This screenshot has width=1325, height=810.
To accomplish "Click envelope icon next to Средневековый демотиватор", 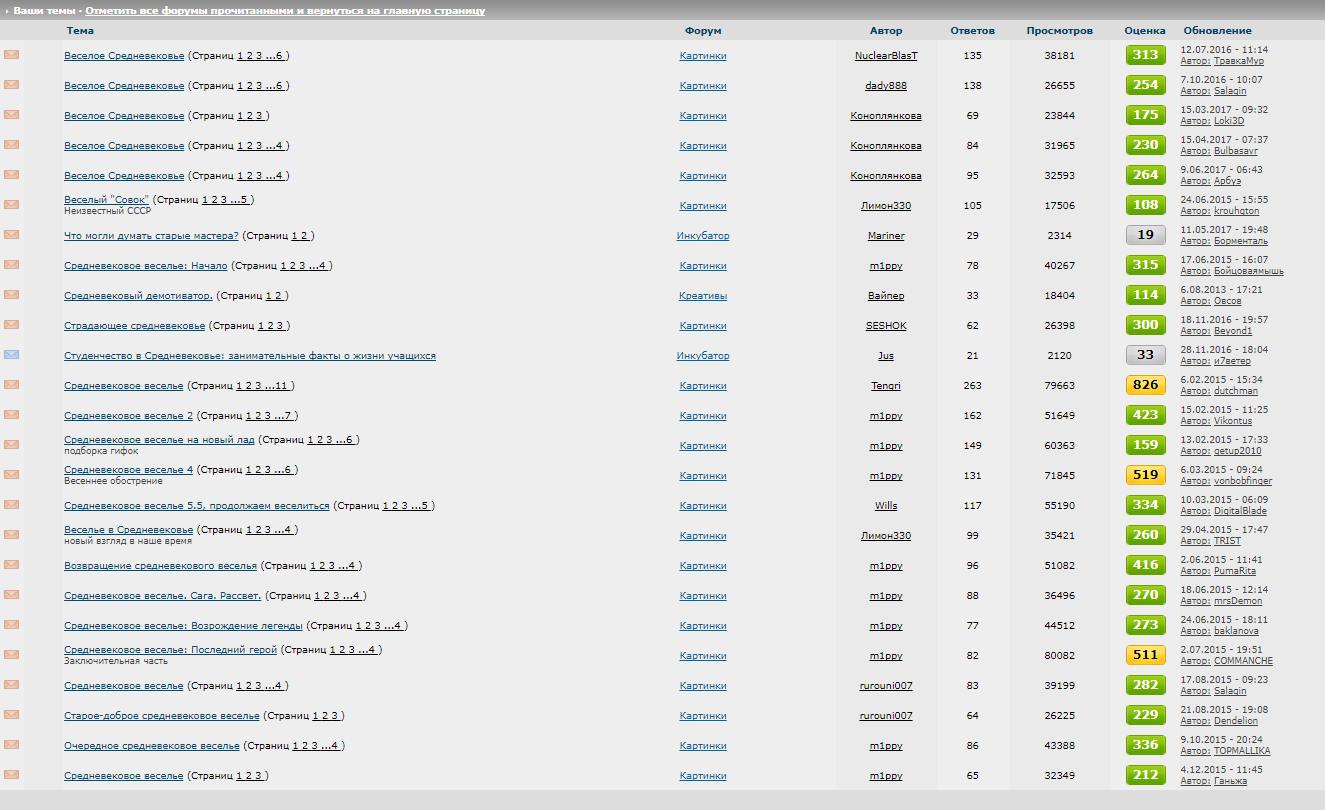I will point(12,295).
